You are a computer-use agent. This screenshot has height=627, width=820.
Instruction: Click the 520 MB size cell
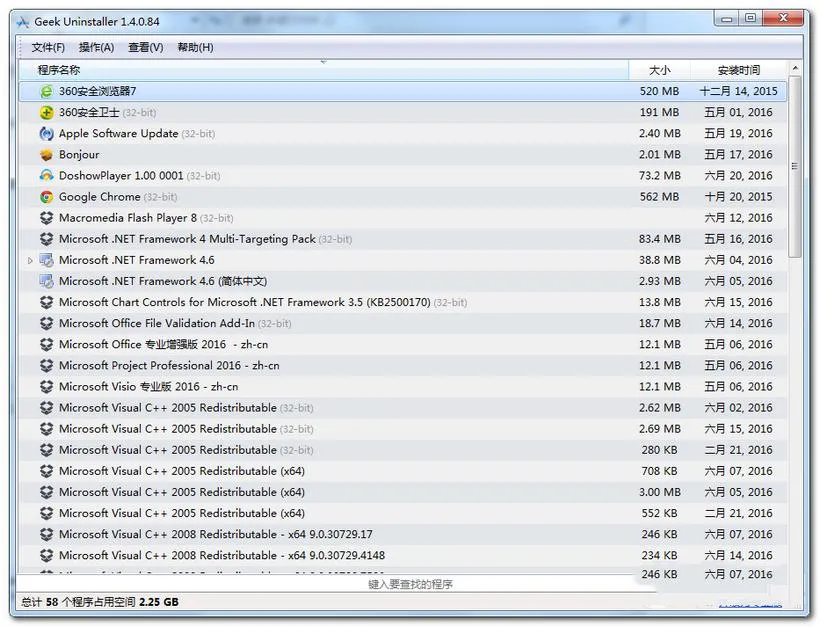[x=659, y=92]
